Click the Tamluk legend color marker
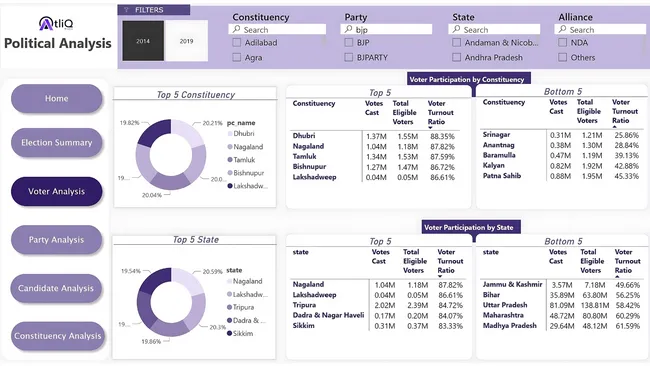Viewport: 650px width, 366px height. click(x=230, y=160)
